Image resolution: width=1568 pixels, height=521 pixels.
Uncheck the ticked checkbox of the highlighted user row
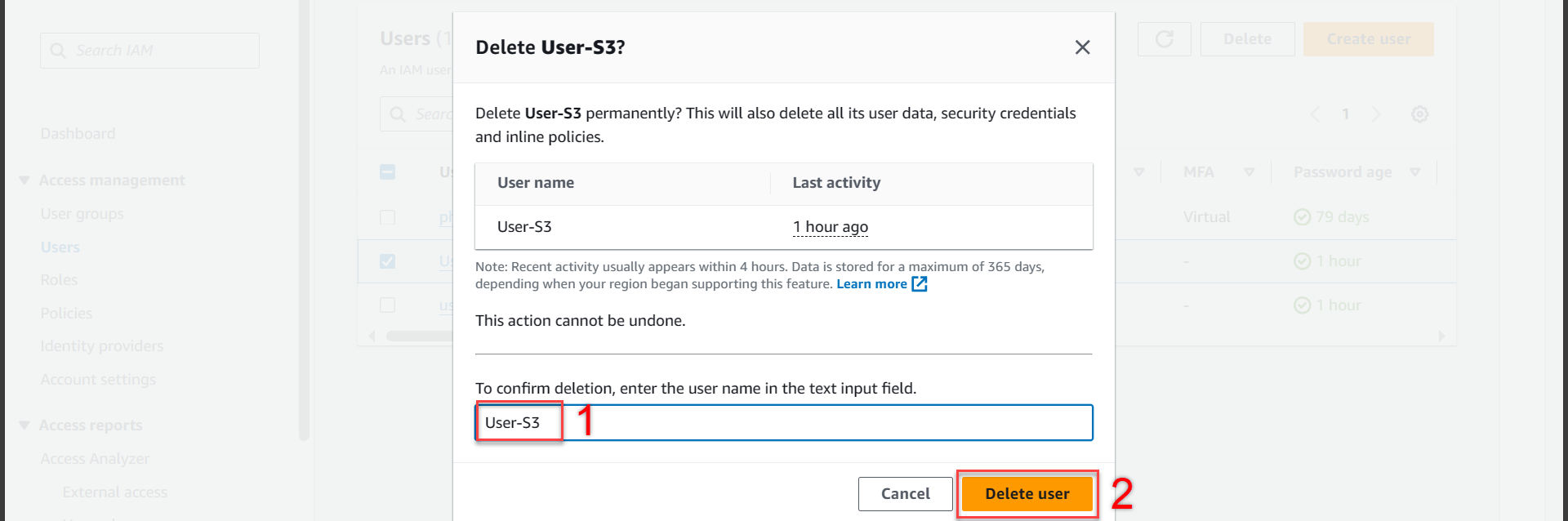point(388,261)
